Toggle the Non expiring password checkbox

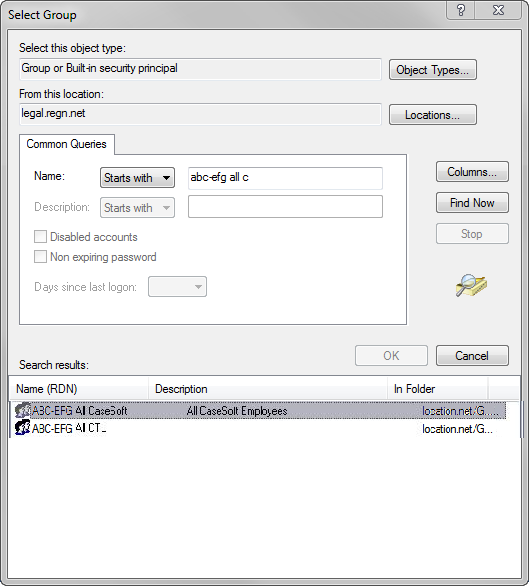click(40, 257)
